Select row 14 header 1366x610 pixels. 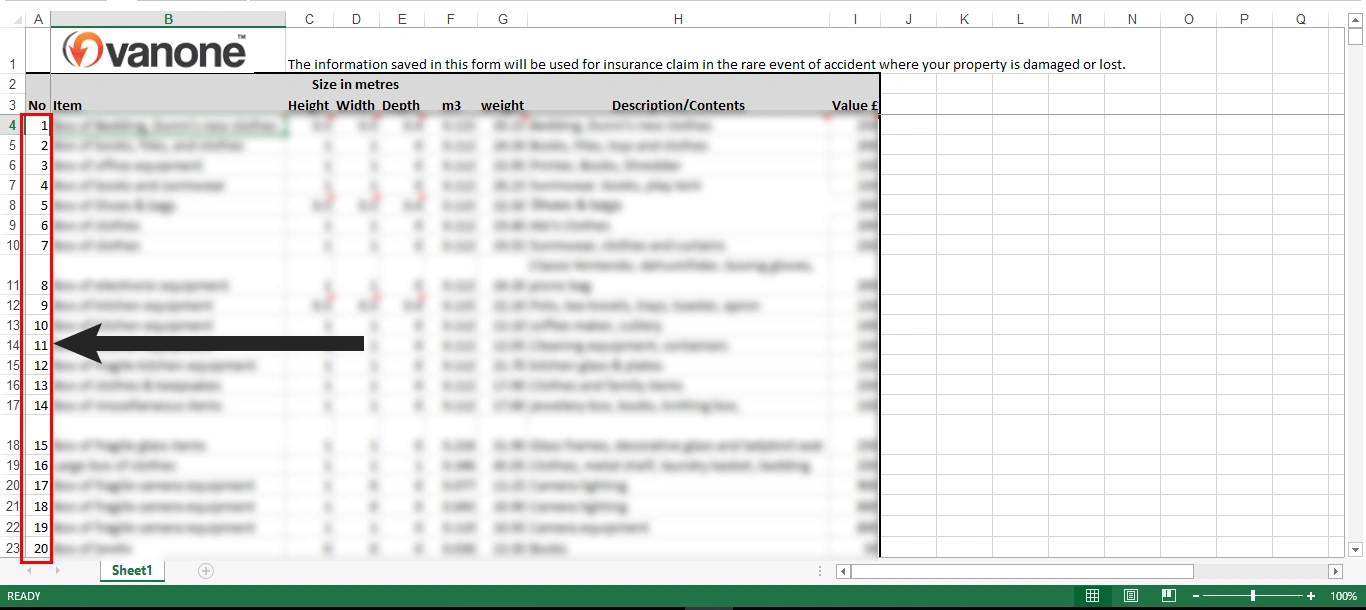click(12, 345)
